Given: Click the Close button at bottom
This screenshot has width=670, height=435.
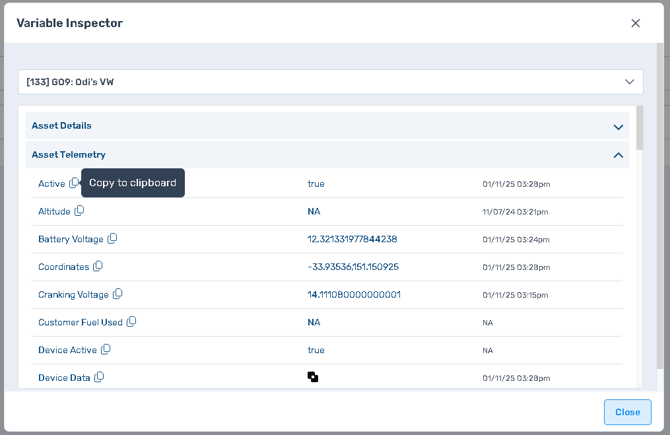Looking at the screenshot, I should point(627,412).
